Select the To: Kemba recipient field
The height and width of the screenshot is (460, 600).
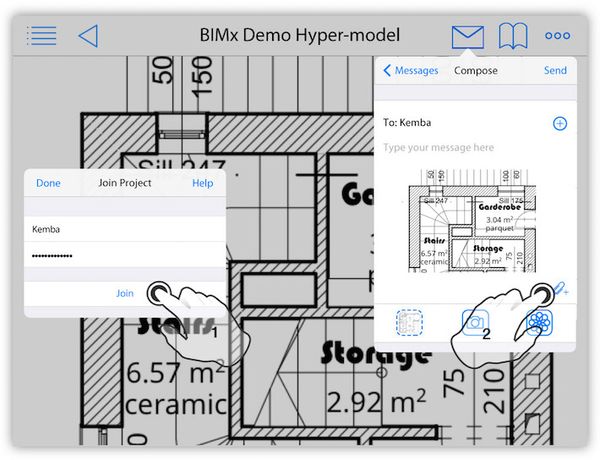pyautogui.click(x=475, y=122)
